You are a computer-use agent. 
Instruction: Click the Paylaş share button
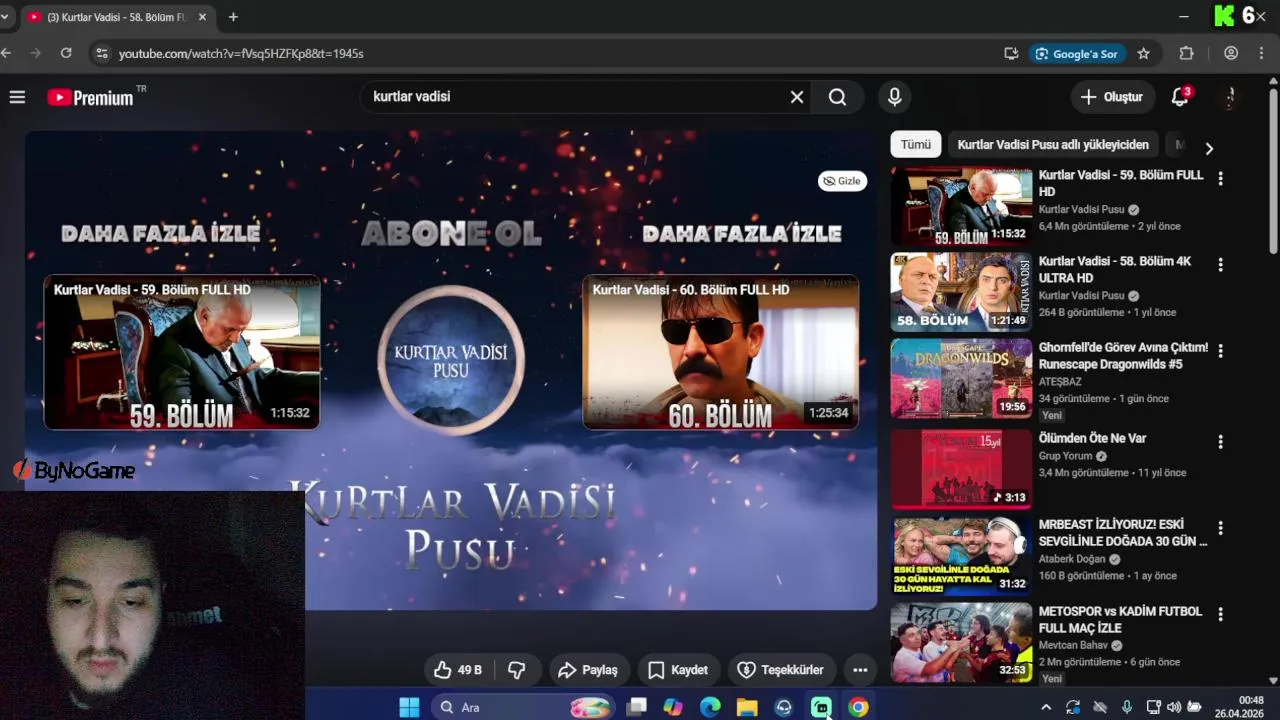pos(588,670)
